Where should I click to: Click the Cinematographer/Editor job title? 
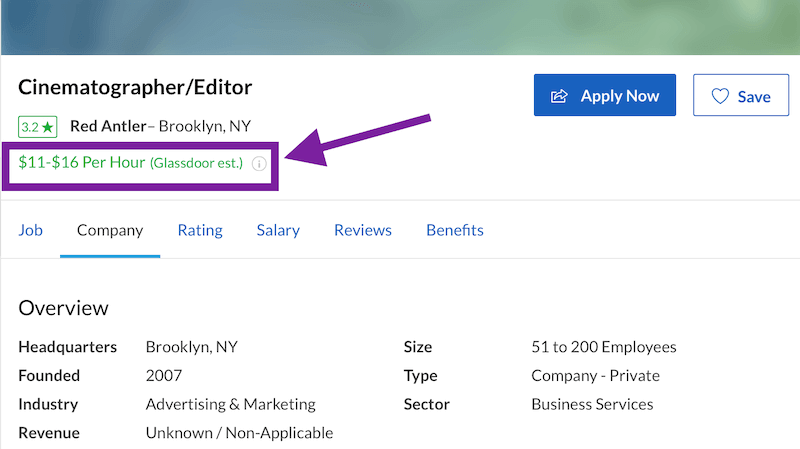point(135,87)
